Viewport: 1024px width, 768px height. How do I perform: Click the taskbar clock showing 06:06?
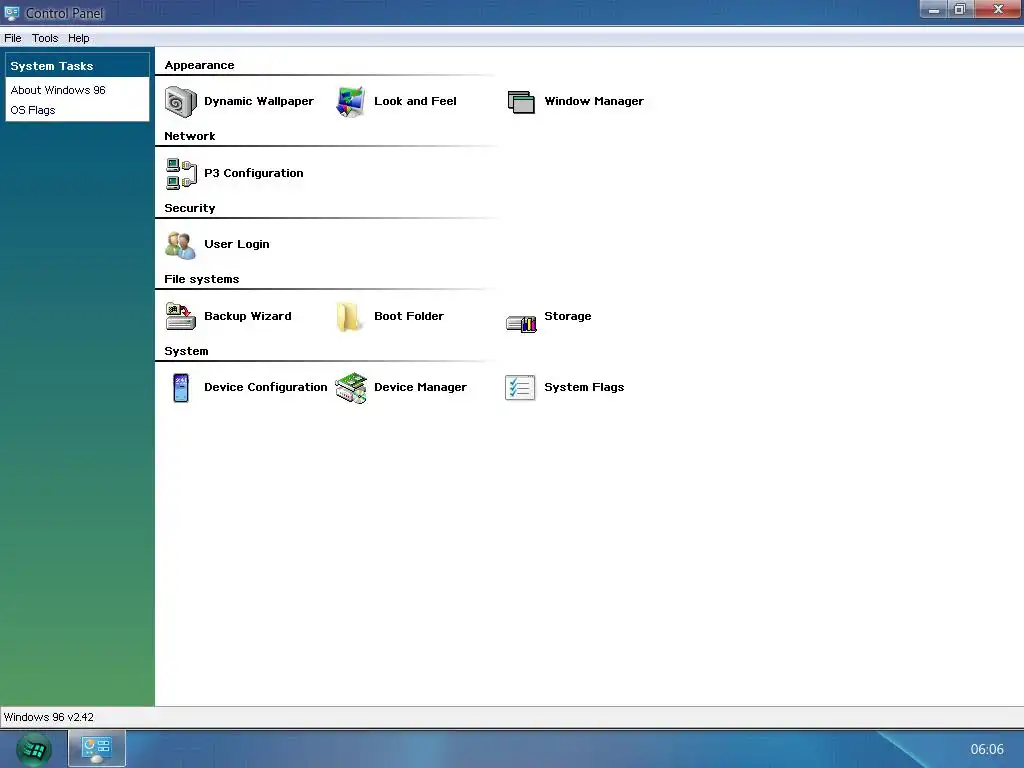point(986,749)
